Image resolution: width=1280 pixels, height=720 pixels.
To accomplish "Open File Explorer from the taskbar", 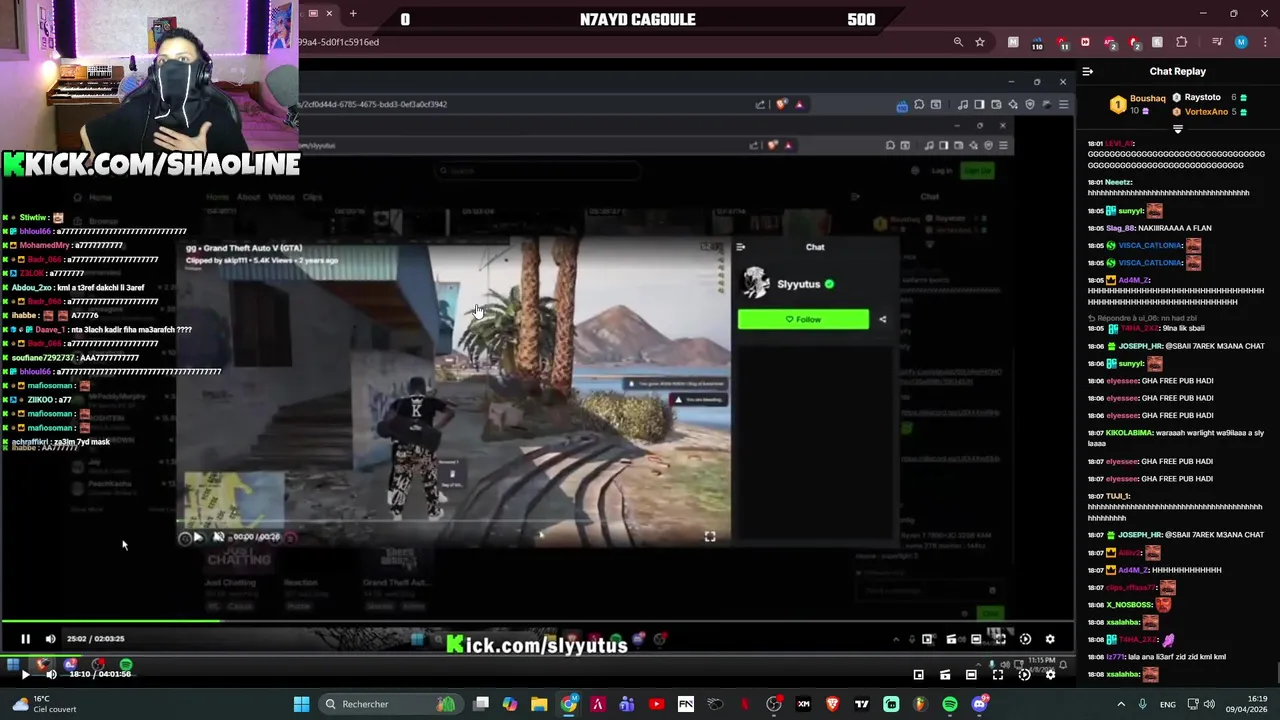I will pos(539,704).
